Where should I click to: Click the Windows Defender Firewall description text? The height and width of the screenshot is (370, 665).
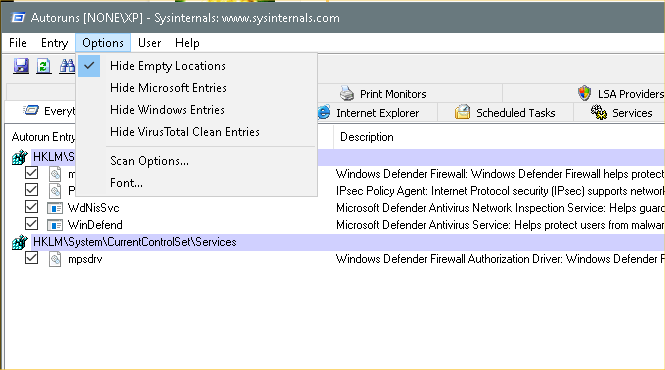[500, 174]
